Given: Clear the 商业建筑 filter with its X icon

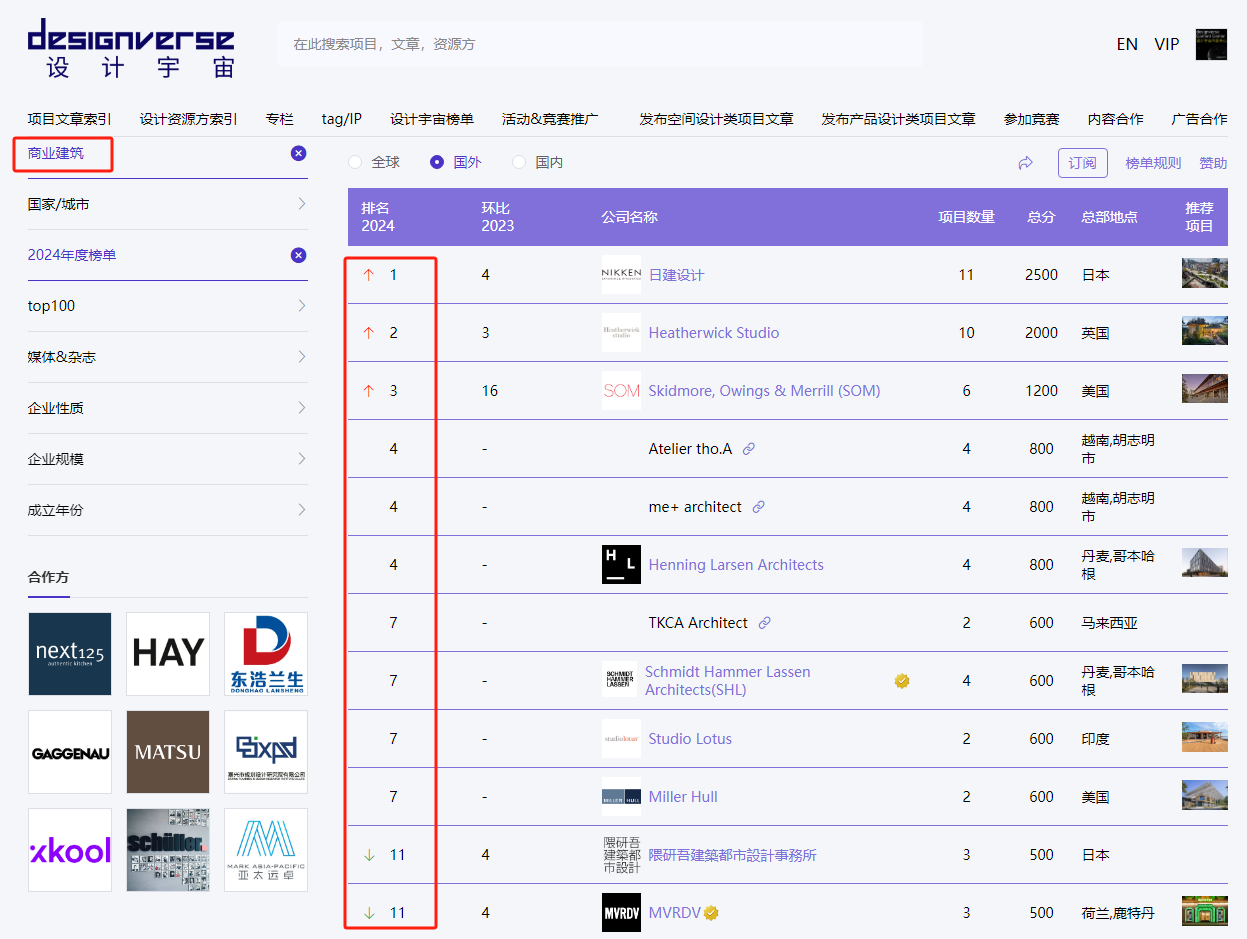Looking at the screenshot, I should pos(298,153).
